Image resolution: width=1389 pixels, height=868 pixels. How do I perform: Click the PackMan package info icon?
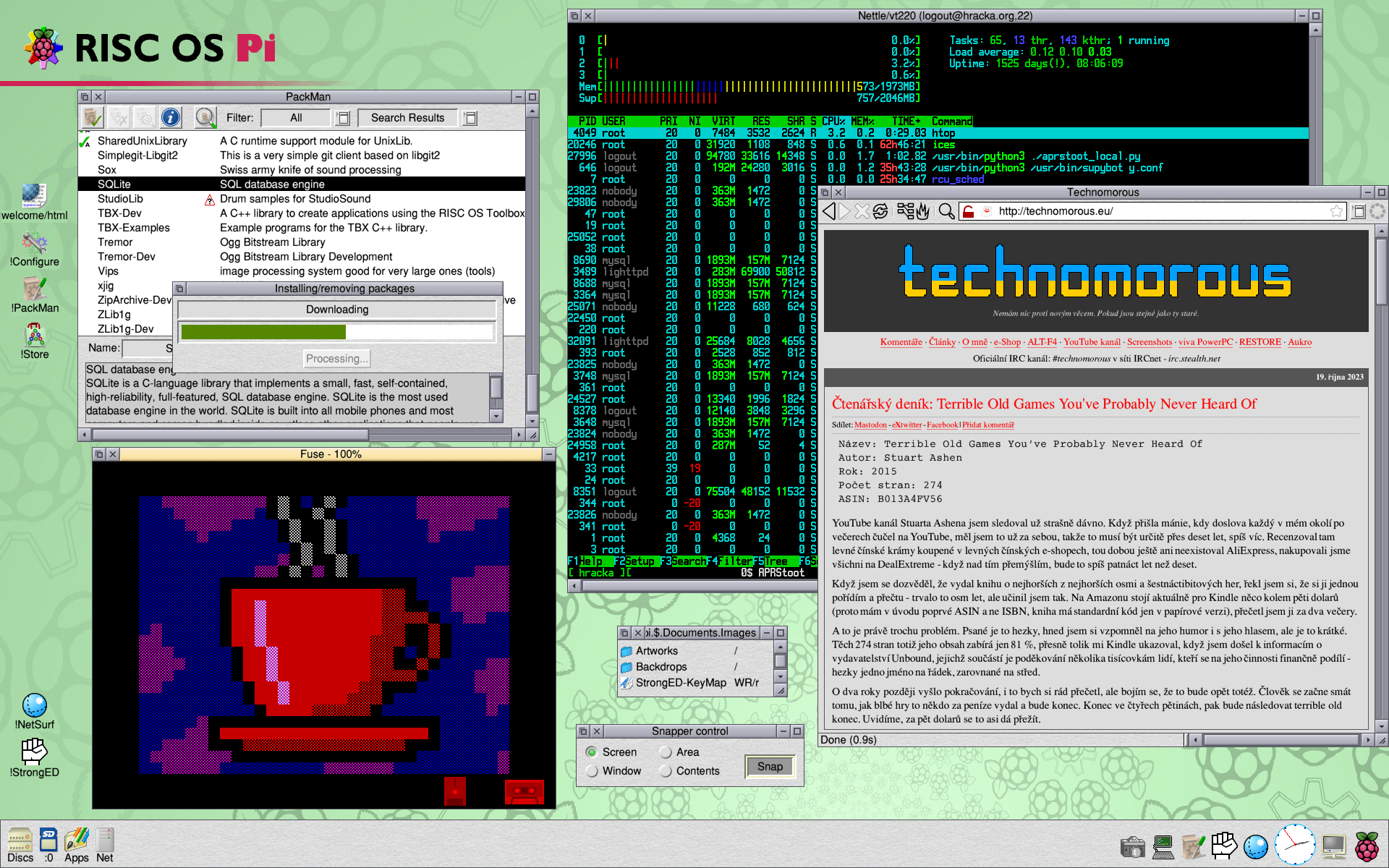click(x=170, y=117)
